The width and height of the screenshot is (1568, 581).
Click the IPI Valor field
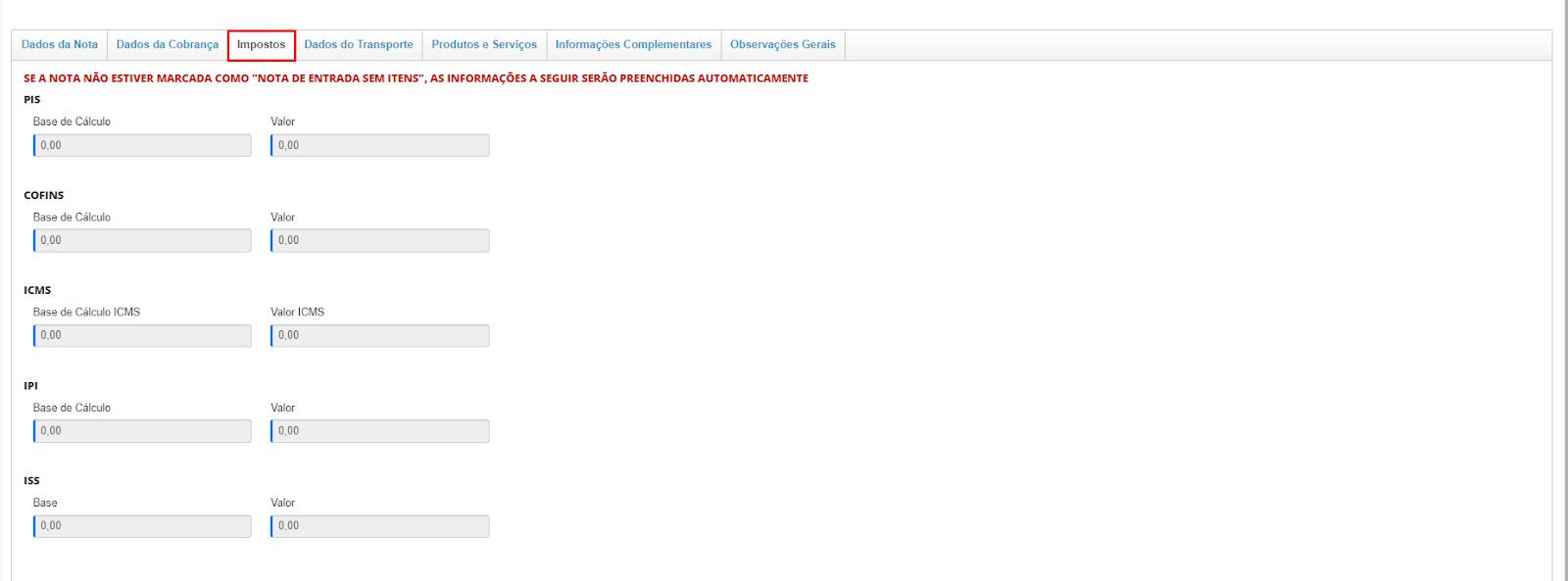click(x=380, y=431)
